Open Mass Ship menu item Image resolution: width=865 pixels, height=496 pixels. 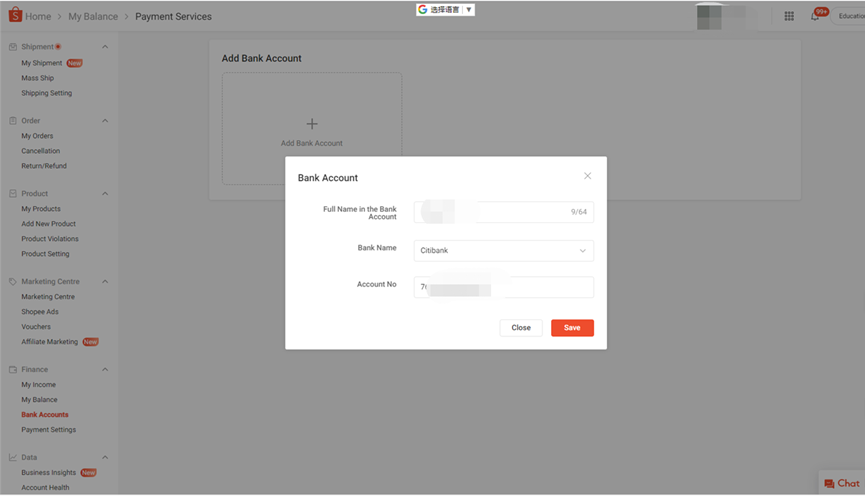(38, 78)
